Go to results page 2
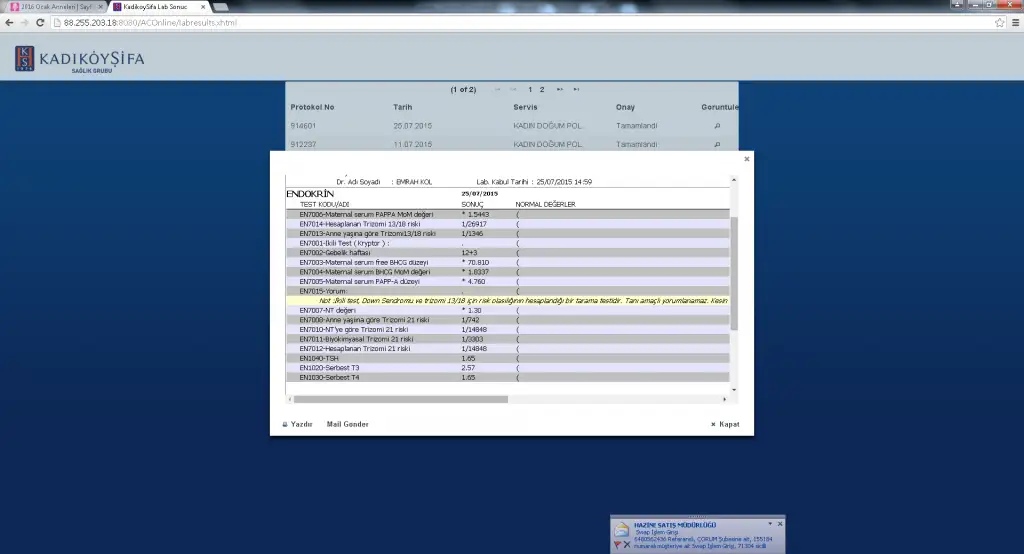This screenshot has width=1024, height=554. coord(542,90)
